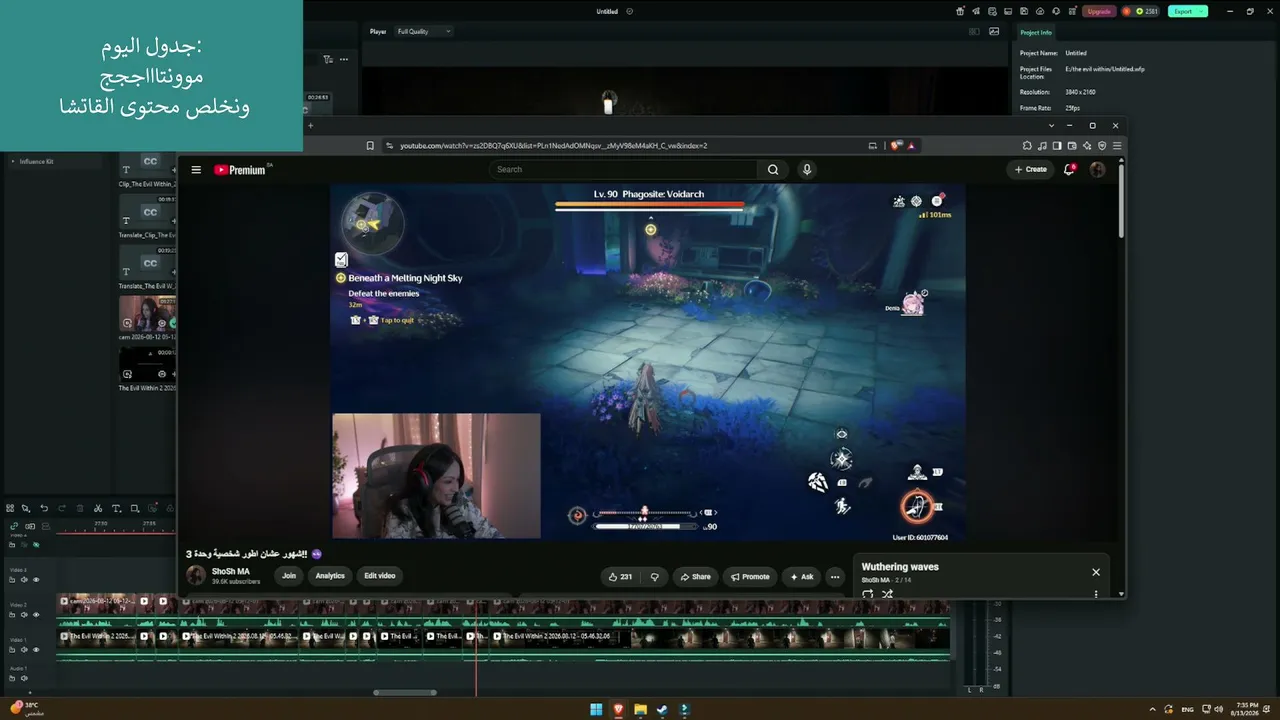Toggle visibility eye of Video 1 track
The image size is (1280, 720).
pos(36,650)
